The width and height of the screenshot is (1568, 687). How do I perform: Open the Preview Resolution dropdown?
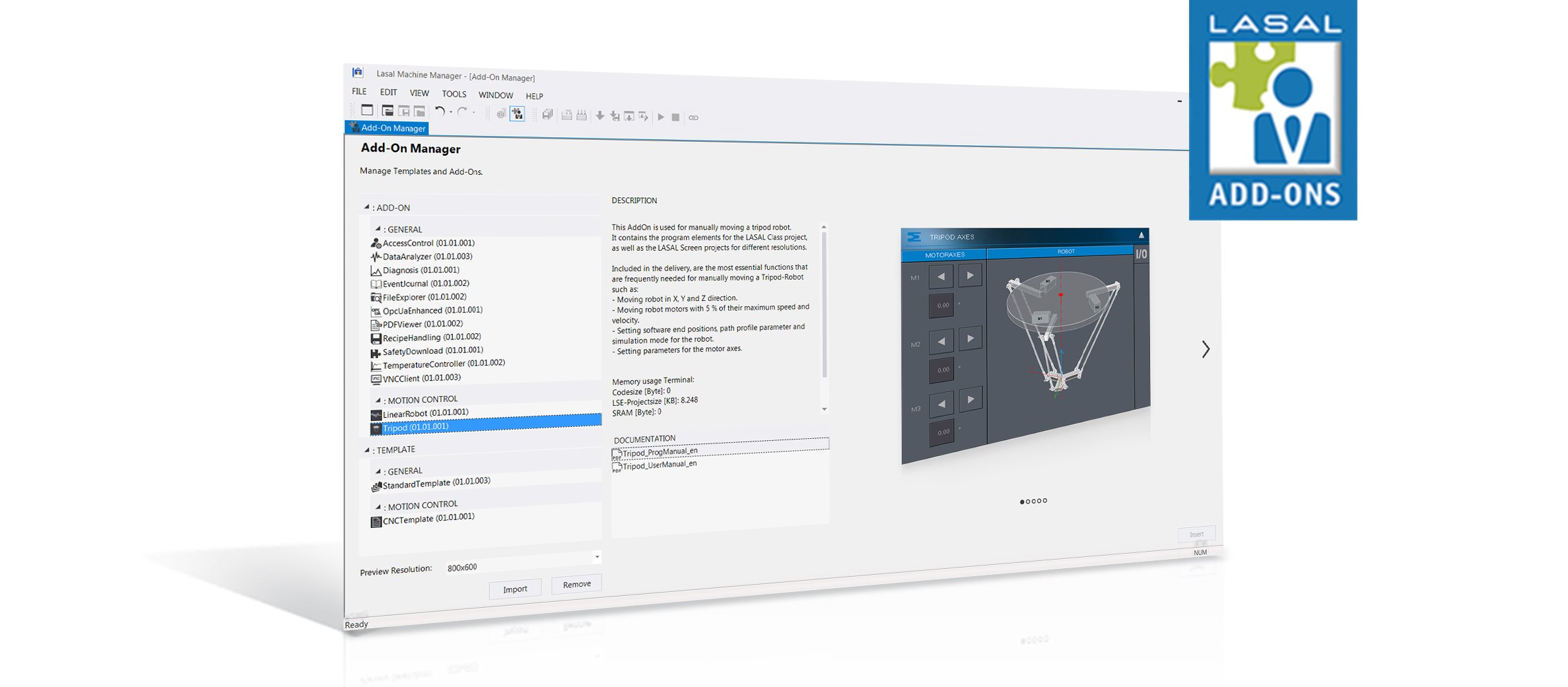coord(597,556)
